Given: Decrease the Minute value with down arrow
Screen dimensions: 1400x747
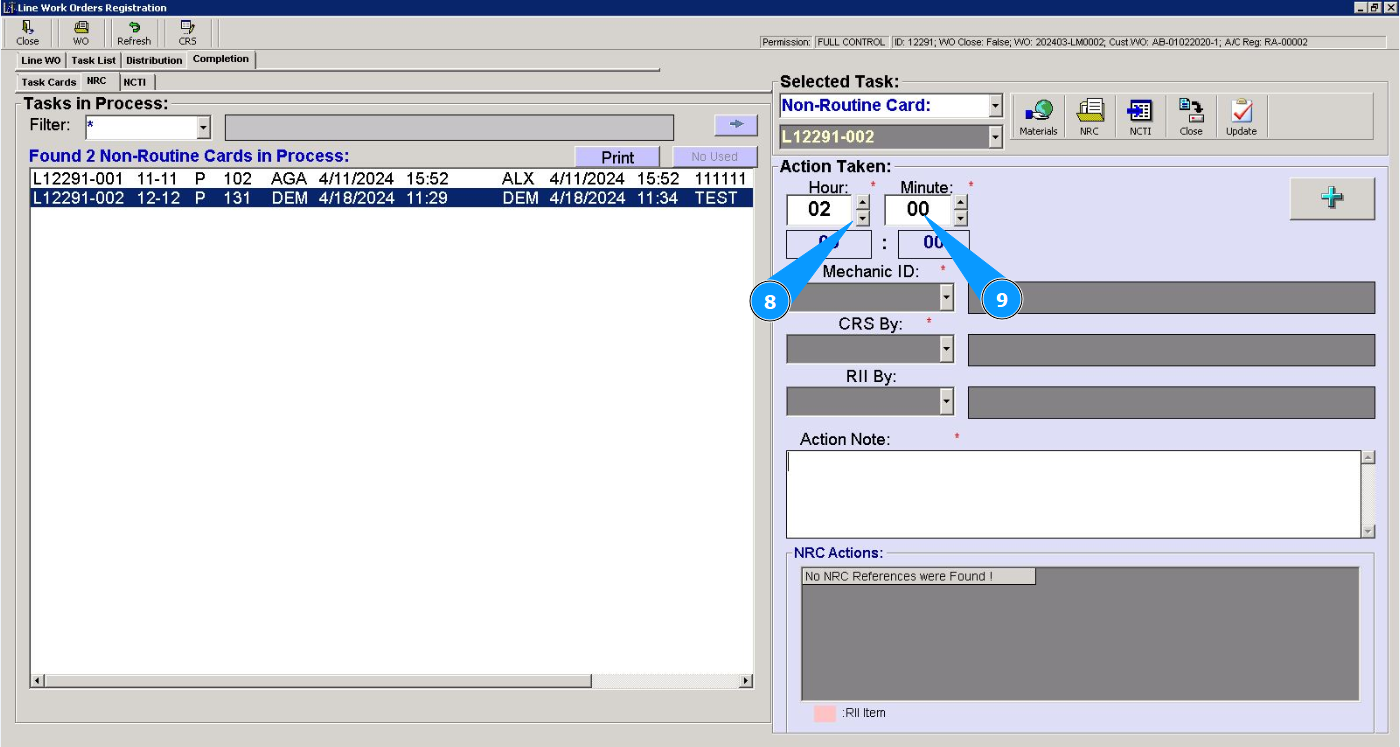Looking at the screenshot, I should 961,218.
